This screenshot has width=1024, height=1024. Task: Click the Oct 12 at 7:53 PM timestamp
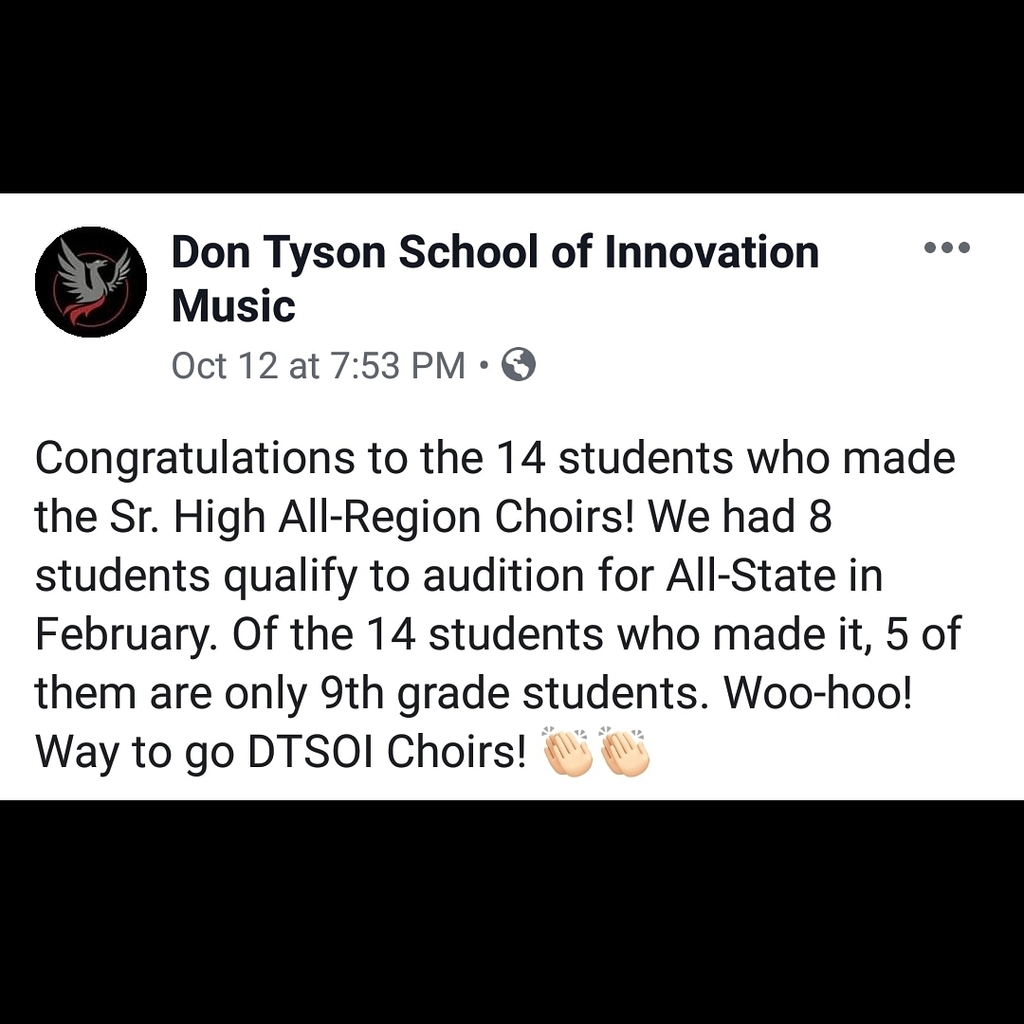tap(318, 365)
